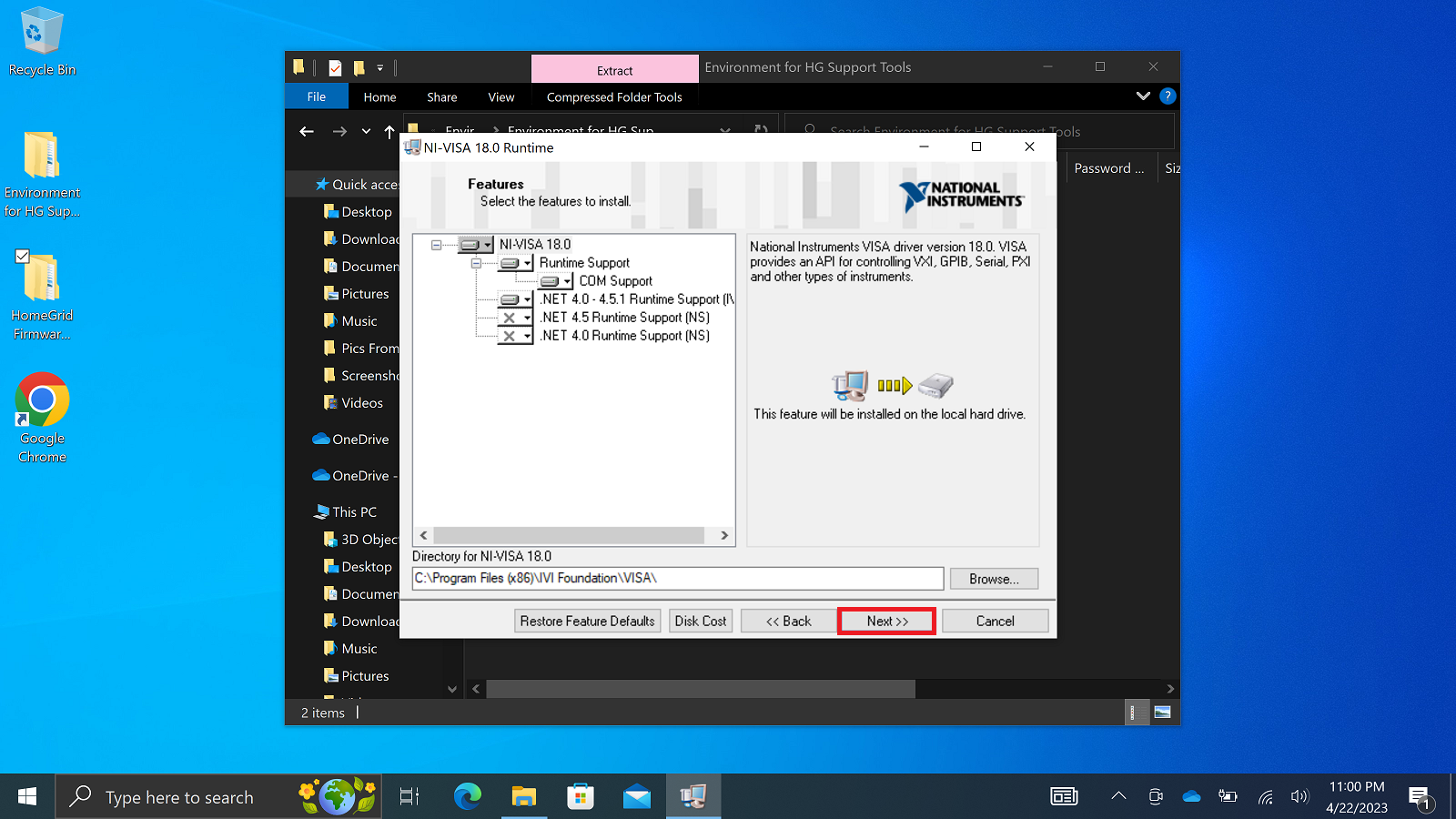Viewport: 1456px width, 819px height.
Task: Click Restore Feature Defaults button
Action: click(587, 622)
